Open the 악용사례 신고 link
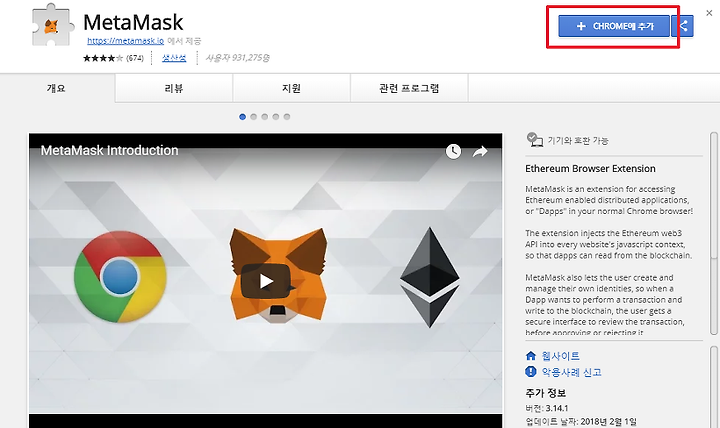The width and height of the screenshot is (720, 428). (x=571, y=372)
